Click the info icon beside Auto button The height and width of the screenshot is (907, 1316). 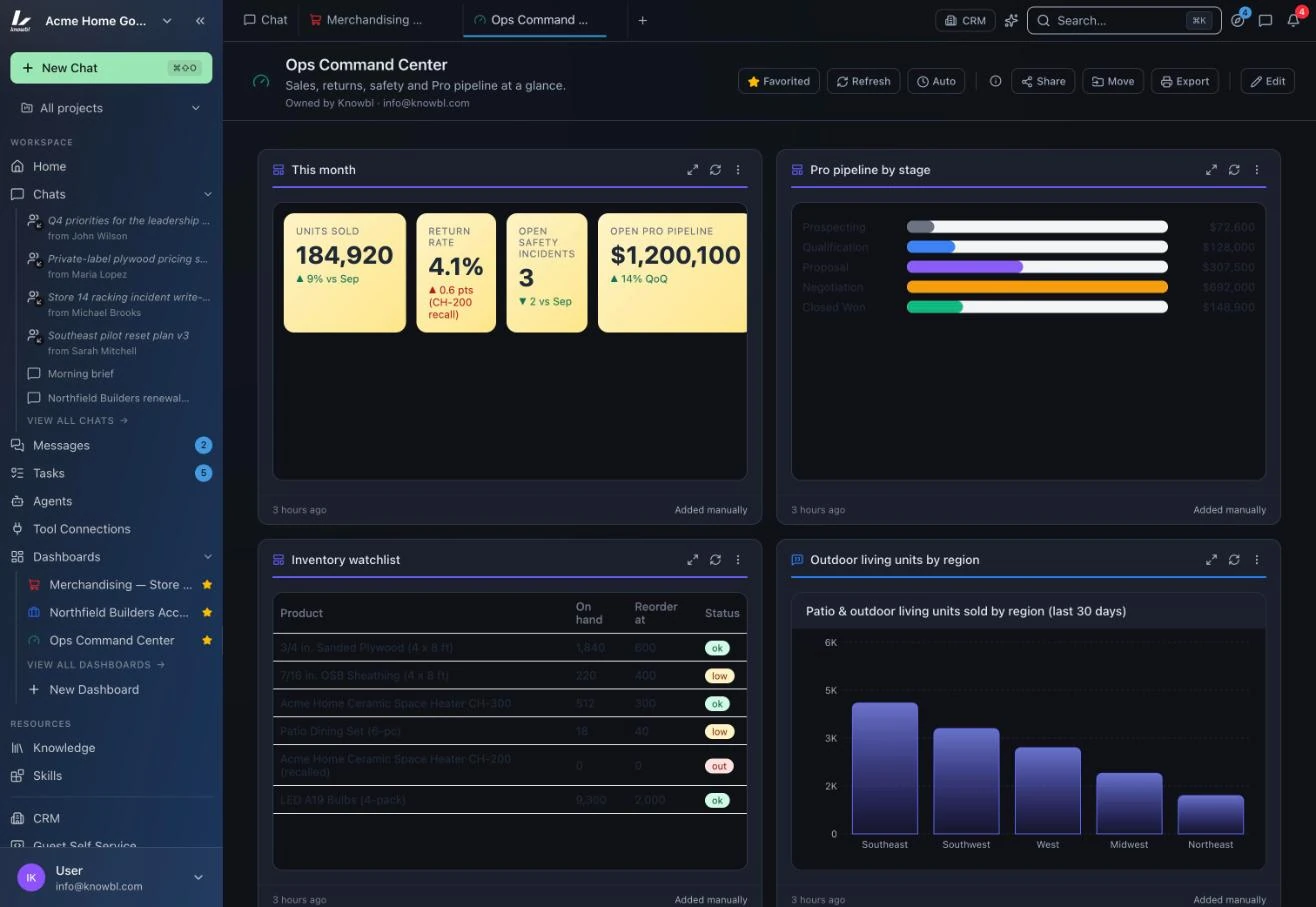[995, 81]
